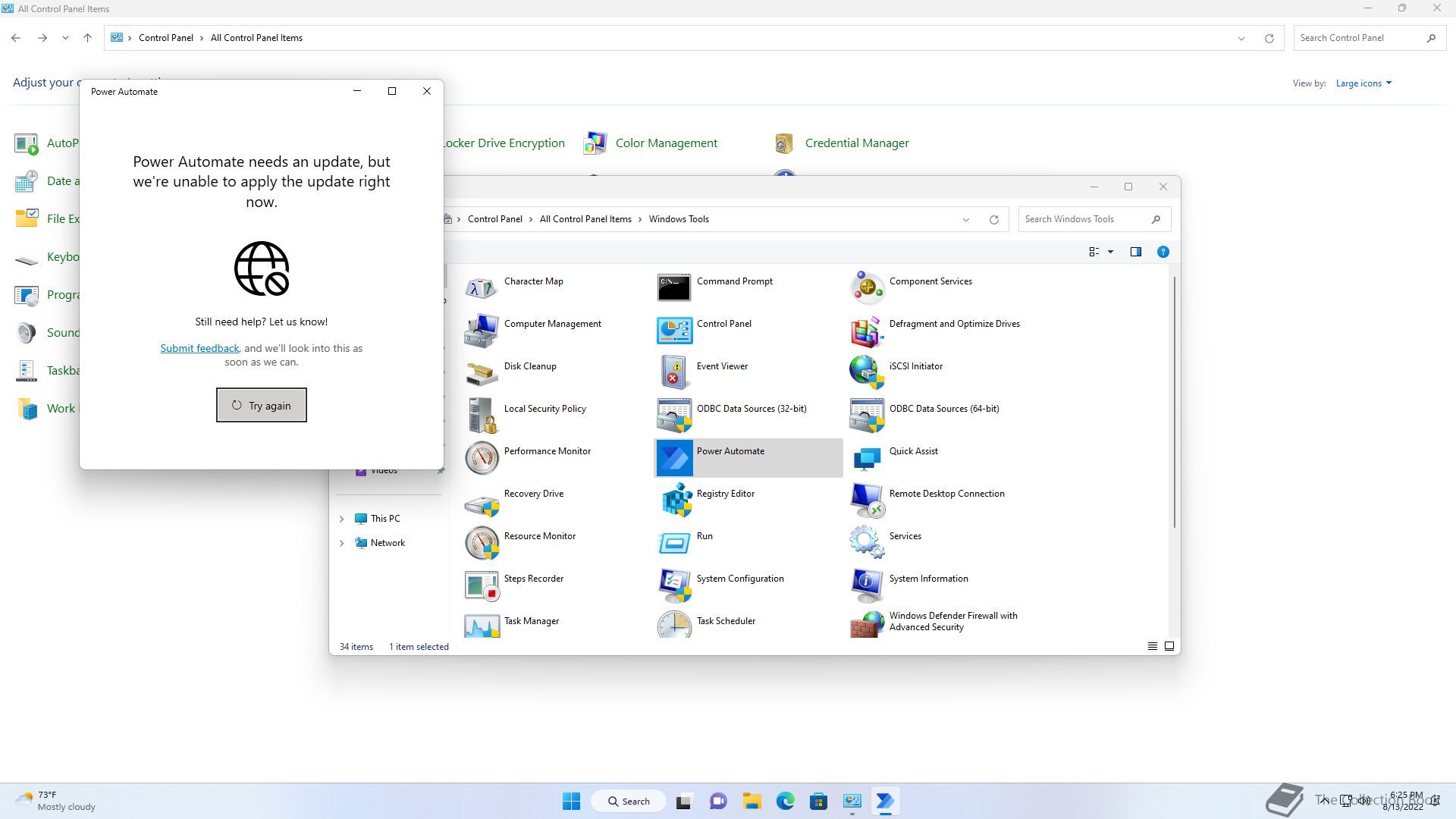Switch to details view in status bar

1152,646
